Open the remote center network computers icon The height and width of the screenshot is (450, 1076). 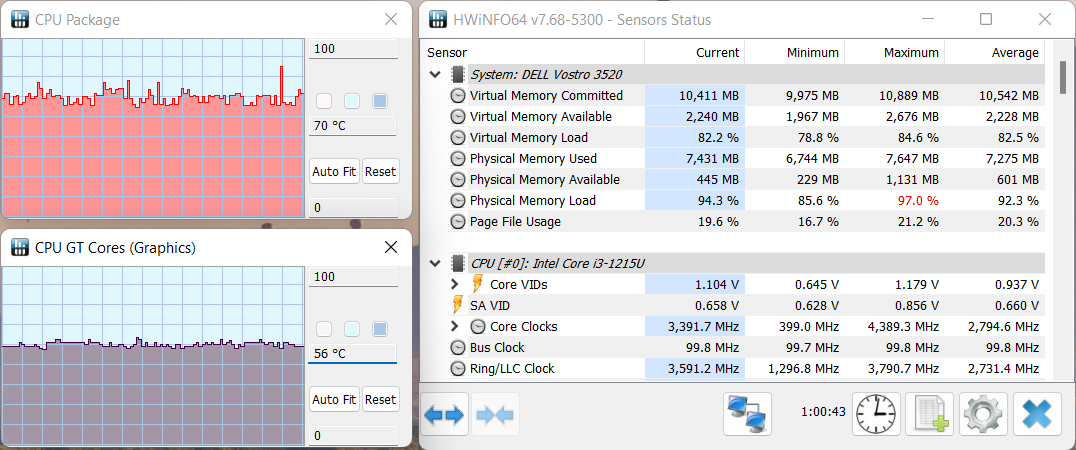pyautogui.click(x=749, y=414)
